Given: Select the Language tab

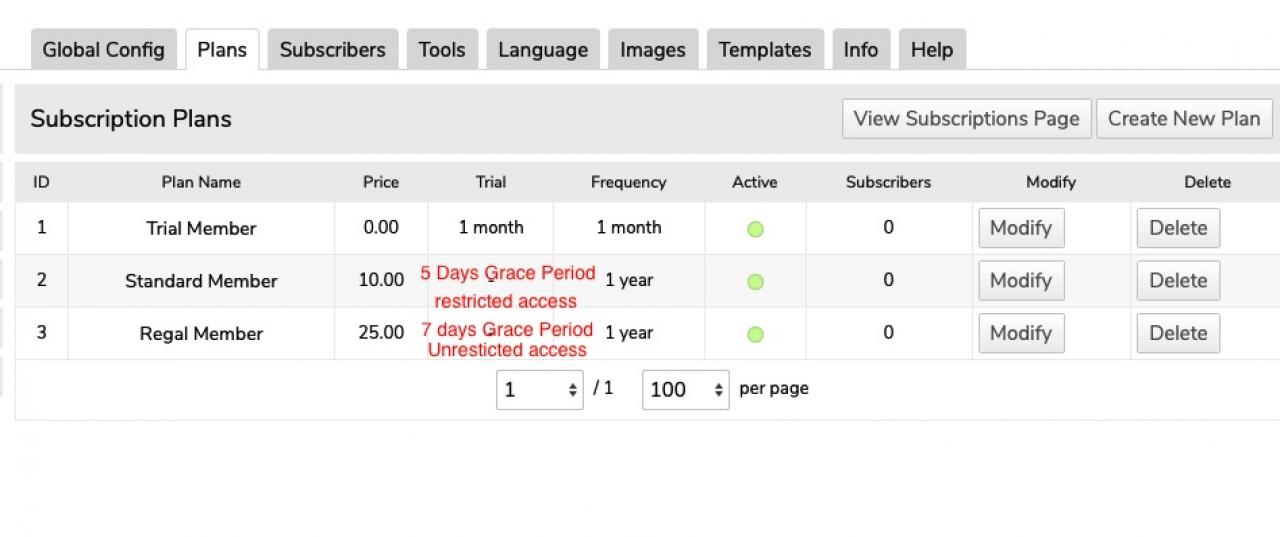Looking at the screenshot, I should tap(543, 50).
